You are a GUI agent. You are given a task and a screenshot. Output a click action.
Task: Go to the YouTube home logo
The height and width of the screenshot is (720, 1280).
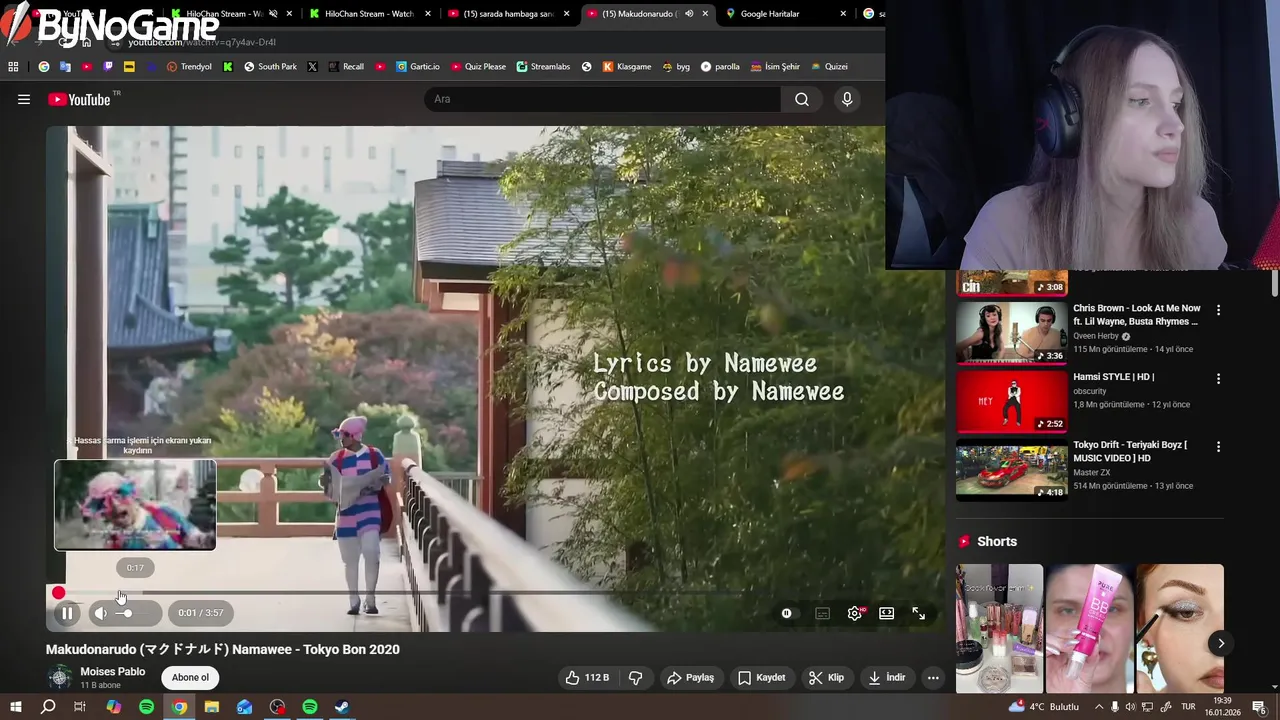click(79, 99)
